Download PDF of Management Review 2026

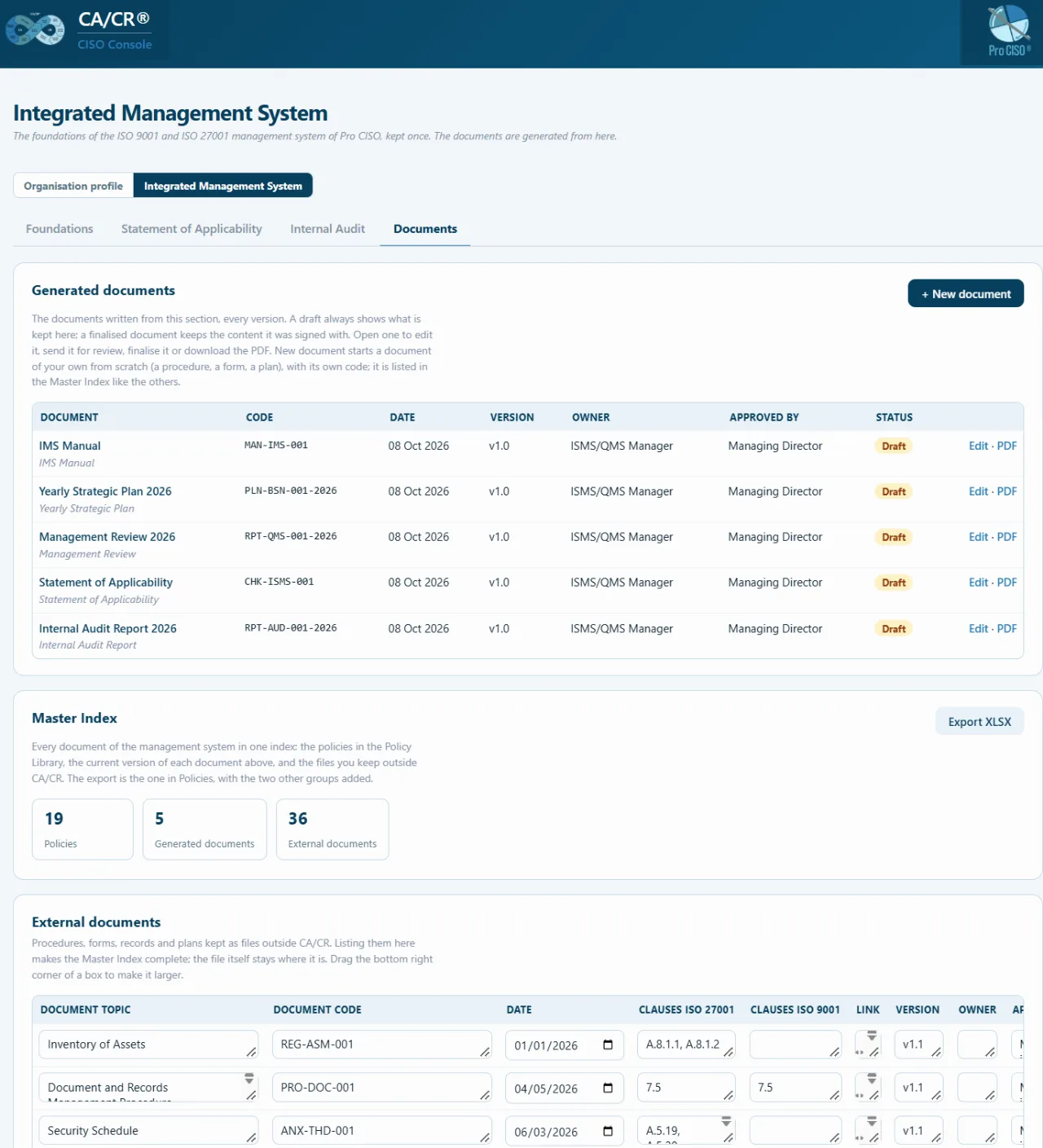[1007, 537]
